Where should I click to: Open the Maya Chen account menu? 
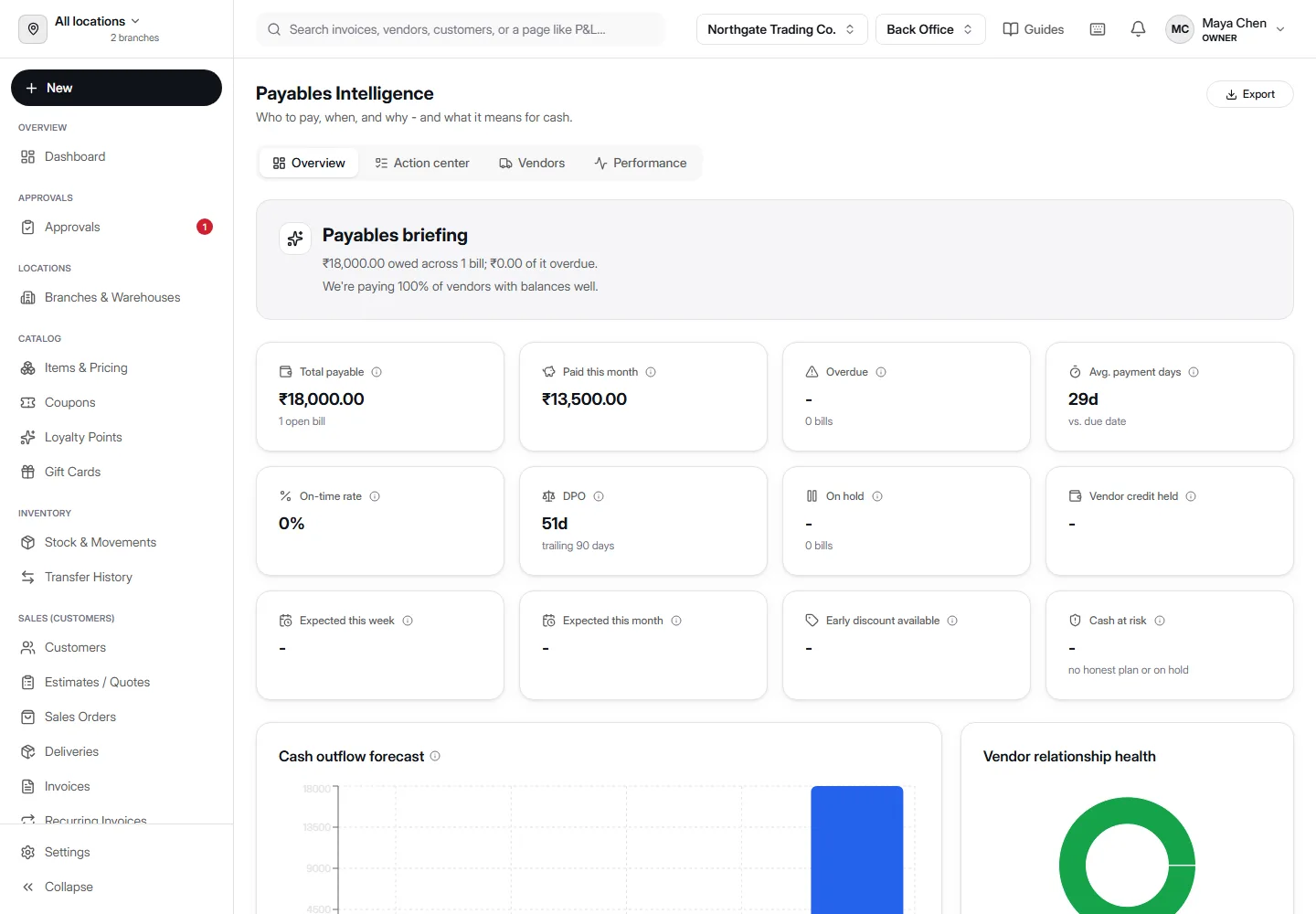(1227, 29)
